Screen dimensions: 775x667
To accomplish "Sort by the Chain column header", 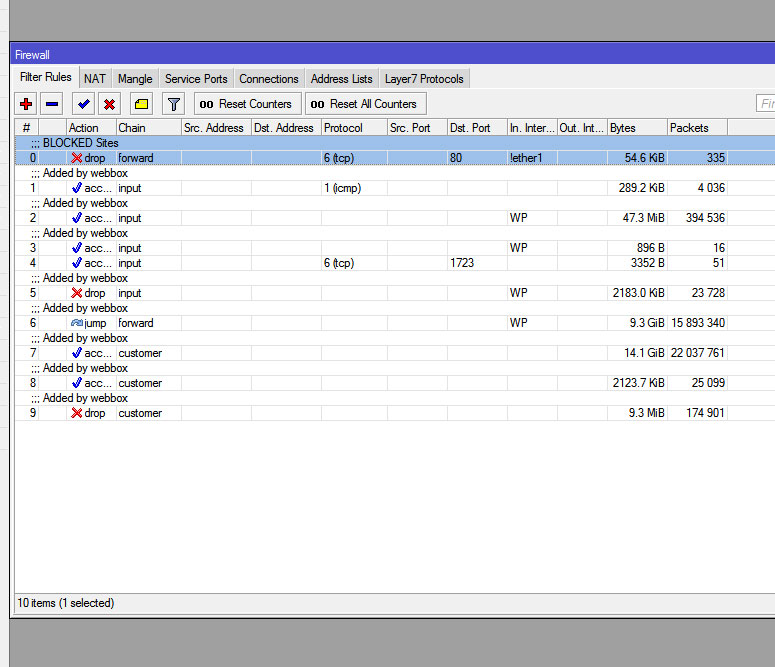I will coord(147,128).
